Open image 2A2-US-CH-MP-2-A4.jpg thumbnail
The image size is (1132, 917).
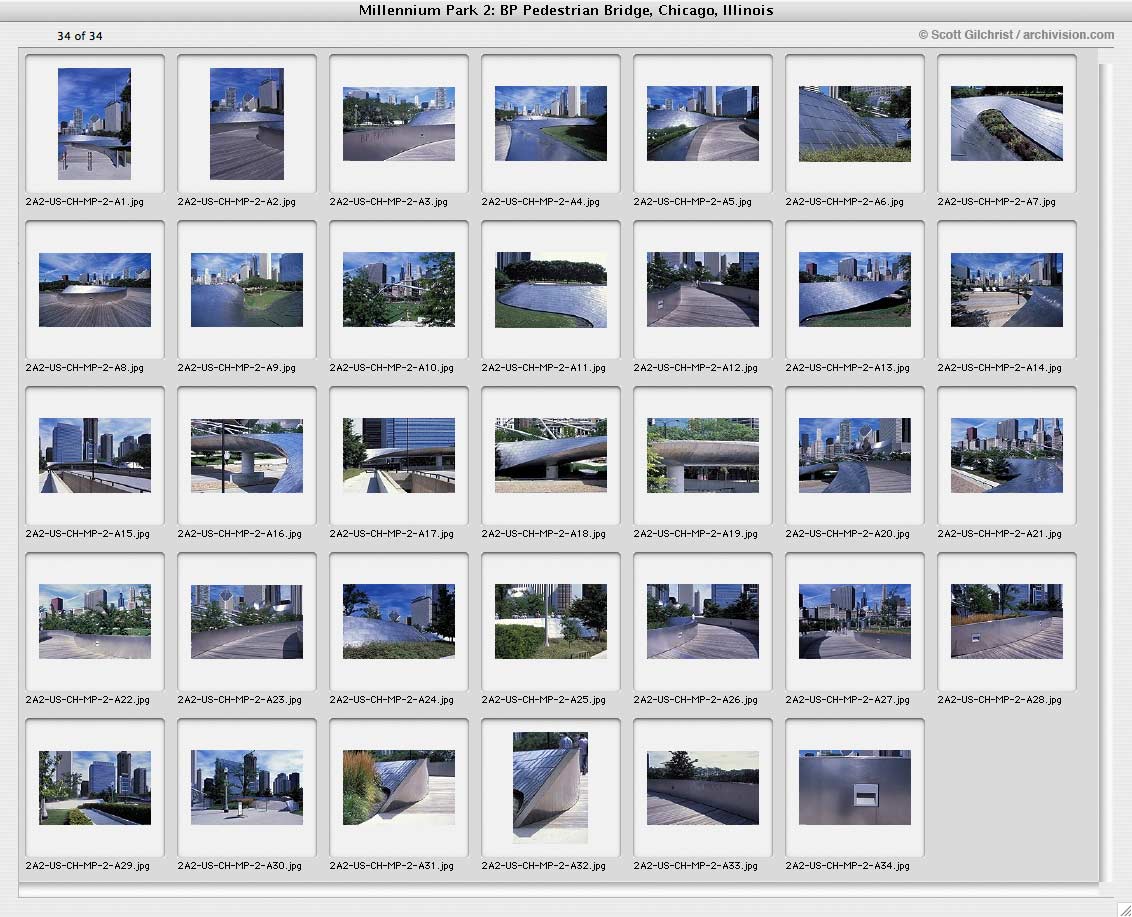(x=551, y=123)
